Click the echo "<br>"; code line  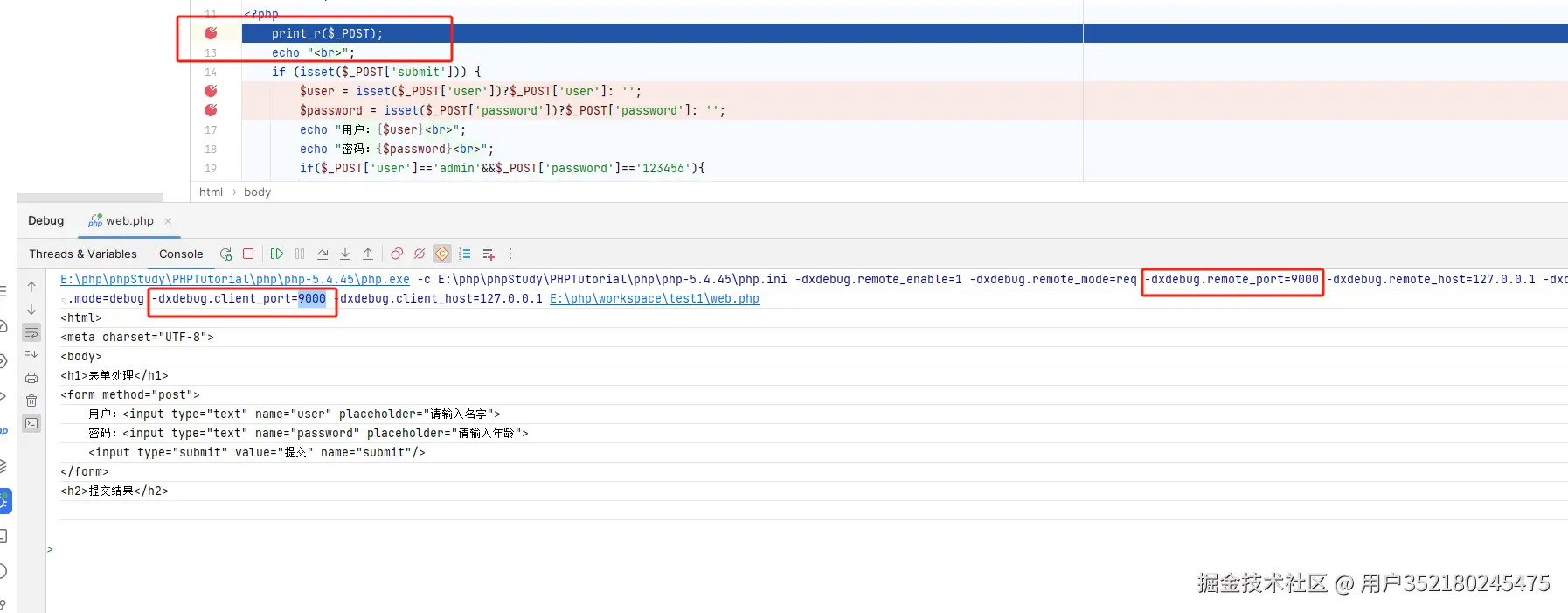[313, 52]
